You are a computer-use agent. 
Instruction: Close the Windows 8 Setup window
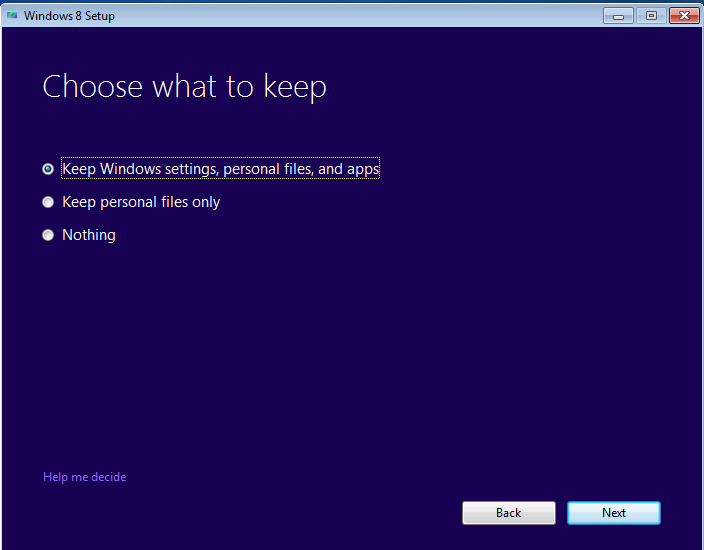[683, 15]
